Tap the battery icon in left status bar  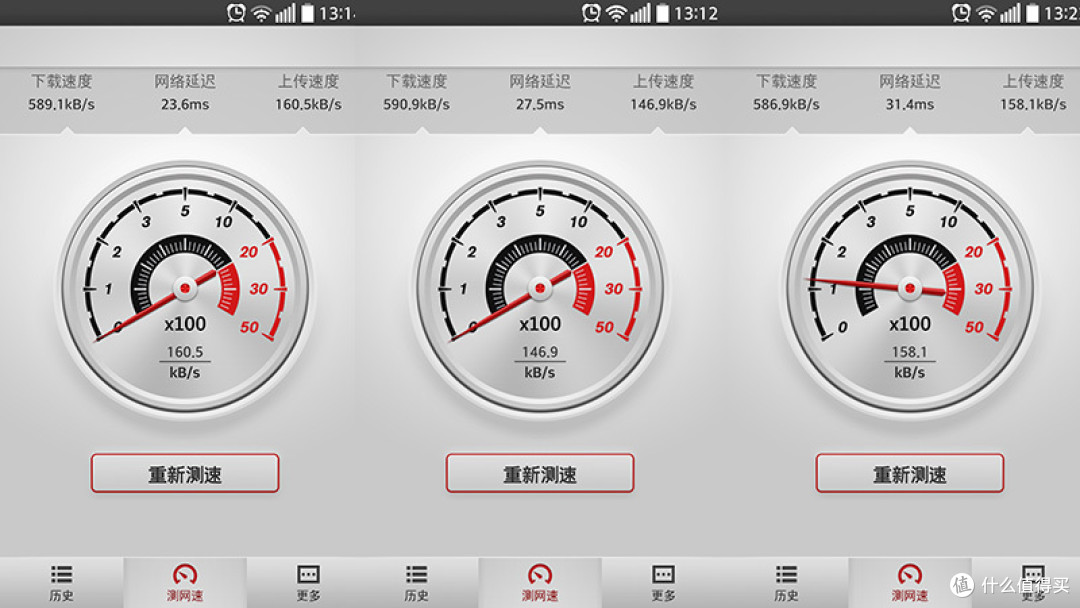307,13
